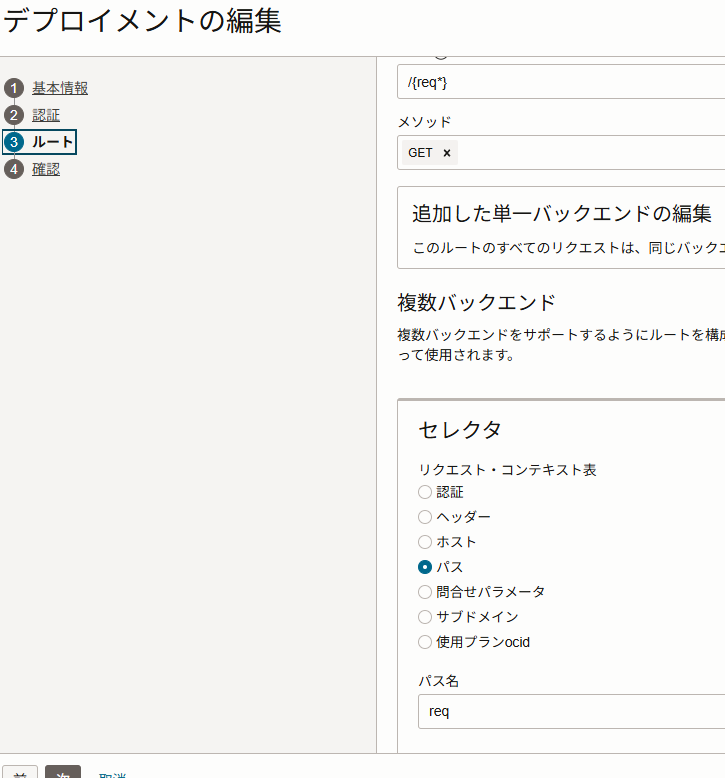Choose the 問合せパラメータ radio option
725x778 pixels.
tap(425, 592)
